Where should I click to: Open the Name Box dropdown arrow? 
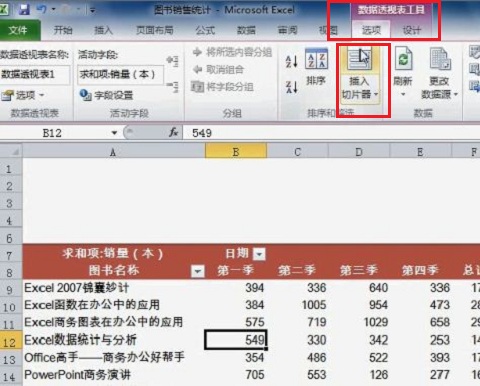pos(114,133)
